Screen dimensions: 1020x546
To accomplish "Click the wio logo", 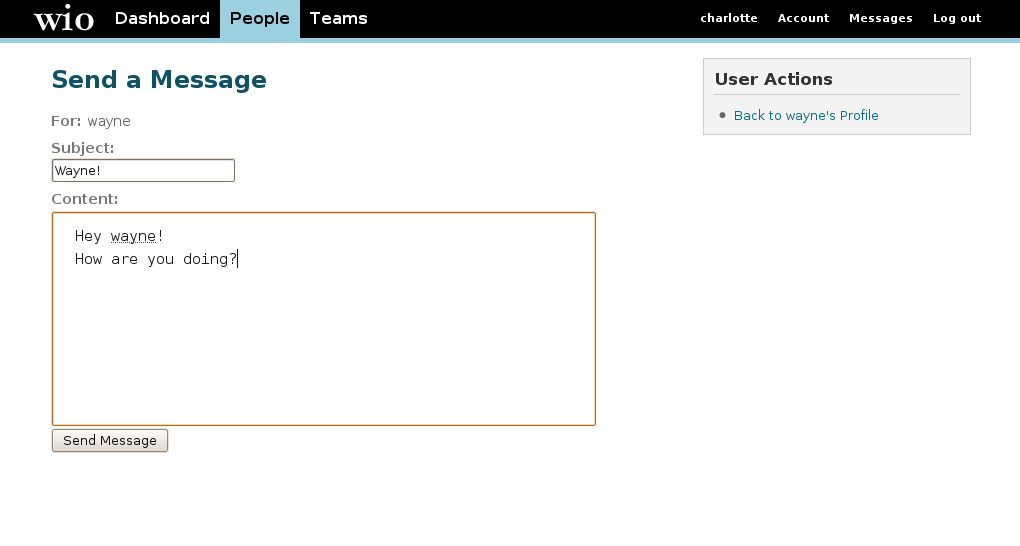I will point(64,18).
